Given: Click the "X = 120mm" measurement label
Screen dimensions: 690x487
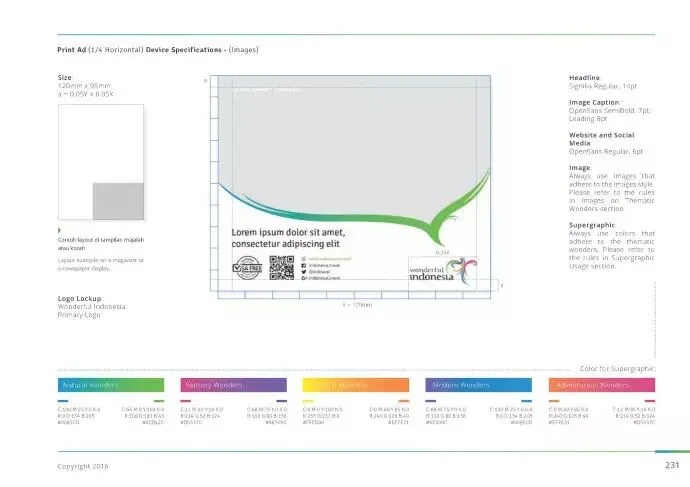Looking at the screenshot, I should [357, 304].
